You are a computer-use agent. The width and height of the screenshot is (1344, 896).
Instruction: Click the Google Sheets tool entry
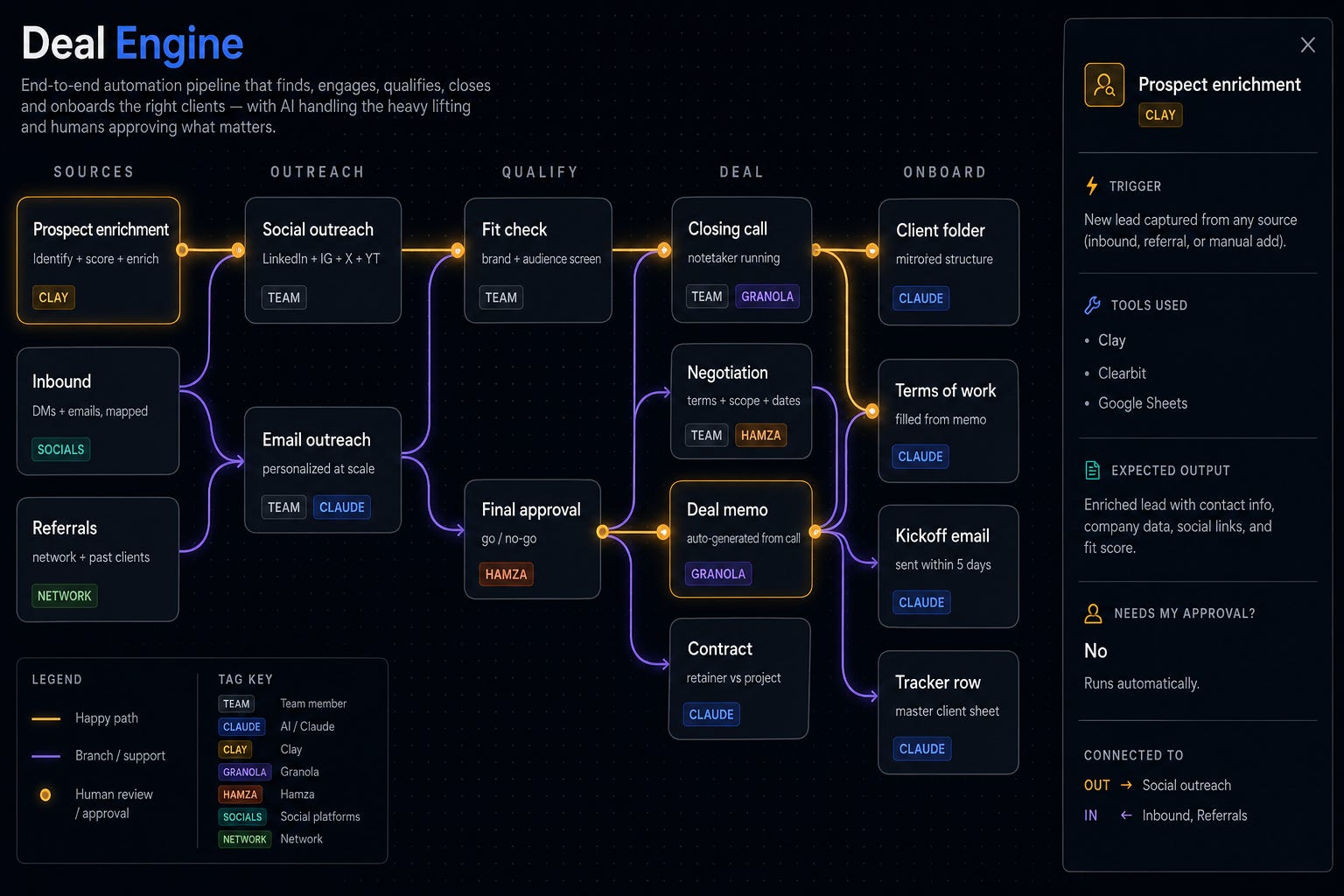point(1143,402)
